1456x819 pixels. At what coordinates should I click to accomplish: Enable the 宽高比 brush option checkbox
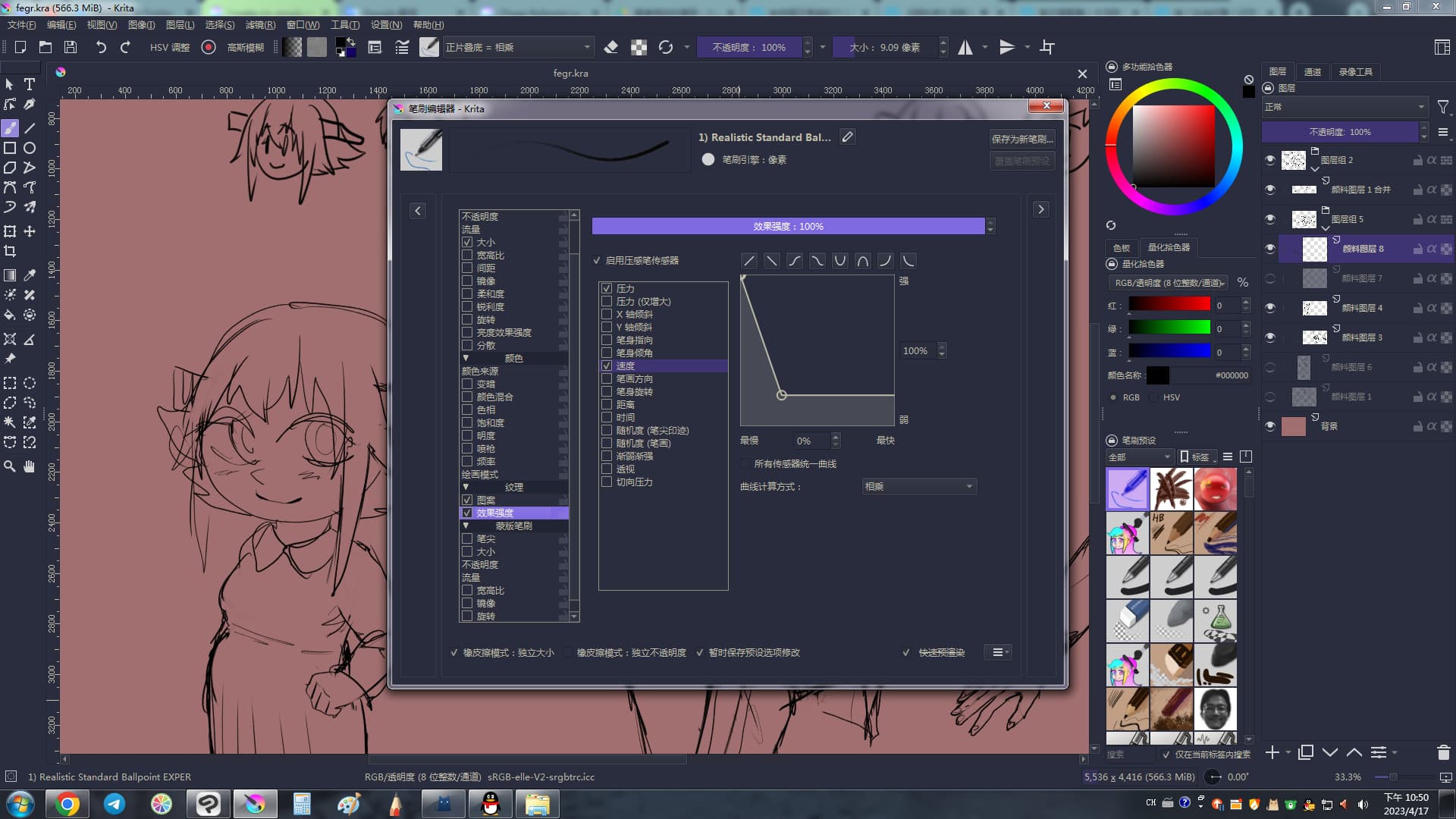coord(467,256)
